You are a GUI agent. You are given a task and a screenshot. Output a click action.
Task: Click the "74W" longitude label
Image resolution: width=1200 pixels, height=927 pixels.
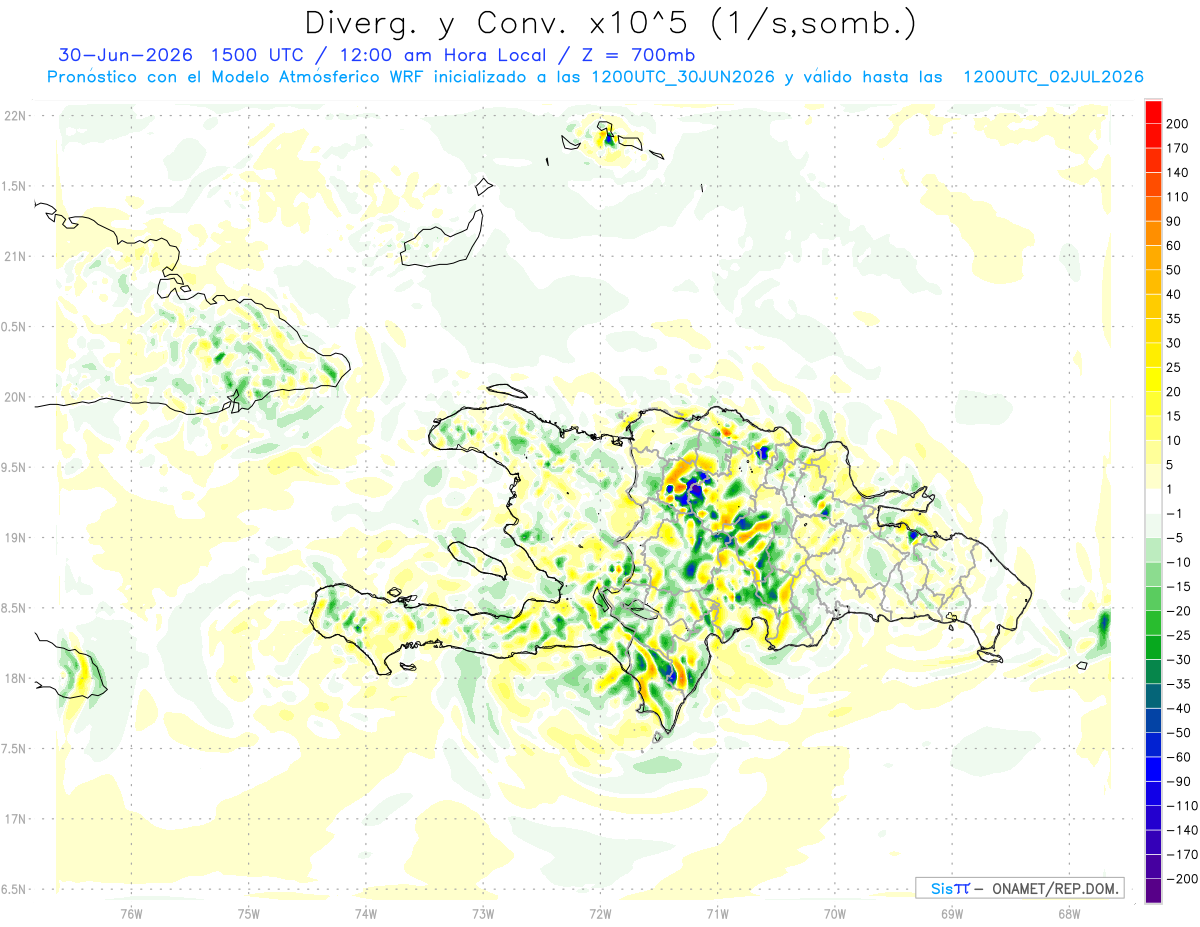point(366,913)
